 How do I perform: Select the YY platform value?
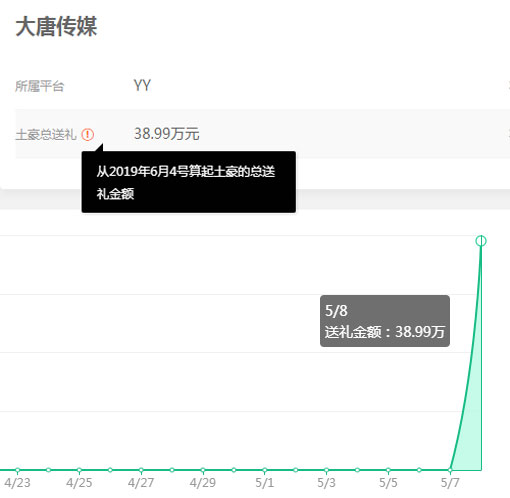click(x=142, y=85)
